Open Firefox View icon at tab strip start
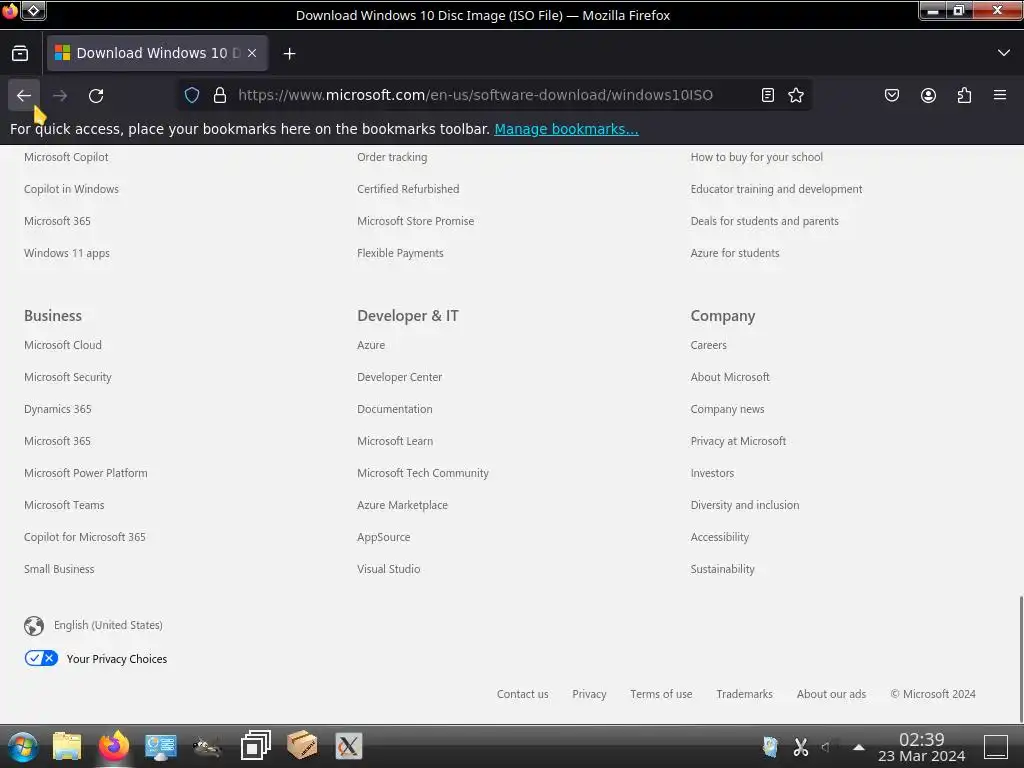 pos(20,54)
